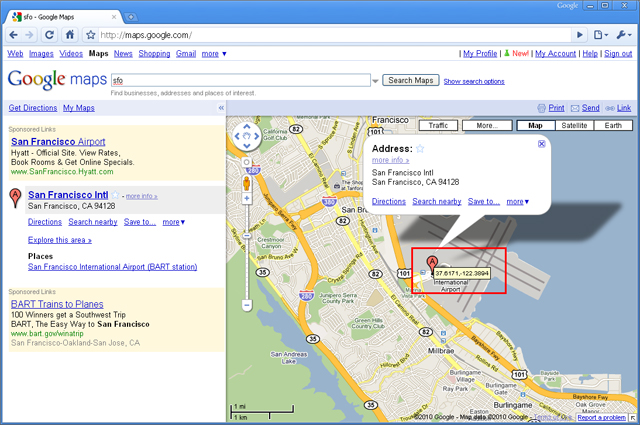
Task: Open a new tab with the plus button
Action: [131, 17]
